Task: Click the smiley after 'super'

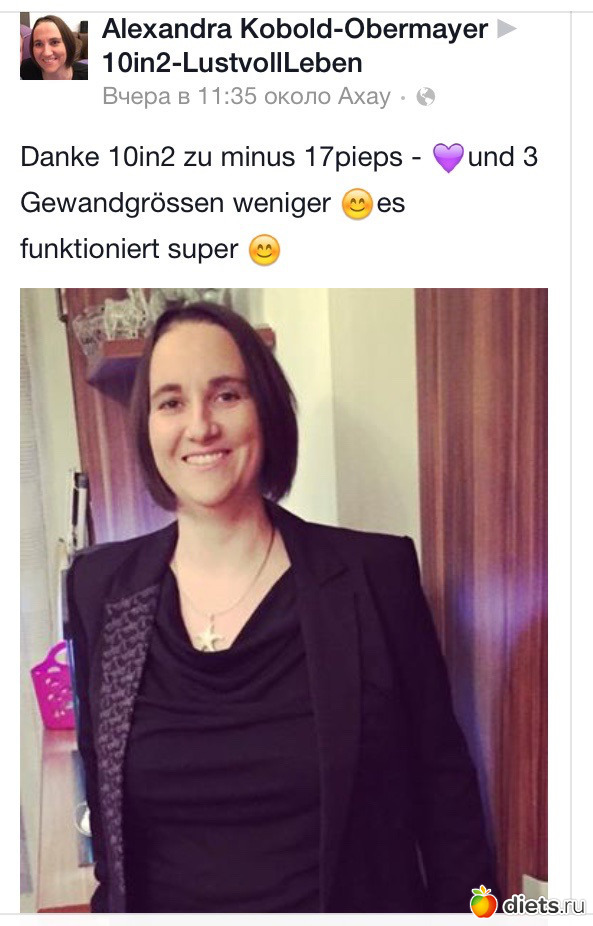Action: coord(264,250)
